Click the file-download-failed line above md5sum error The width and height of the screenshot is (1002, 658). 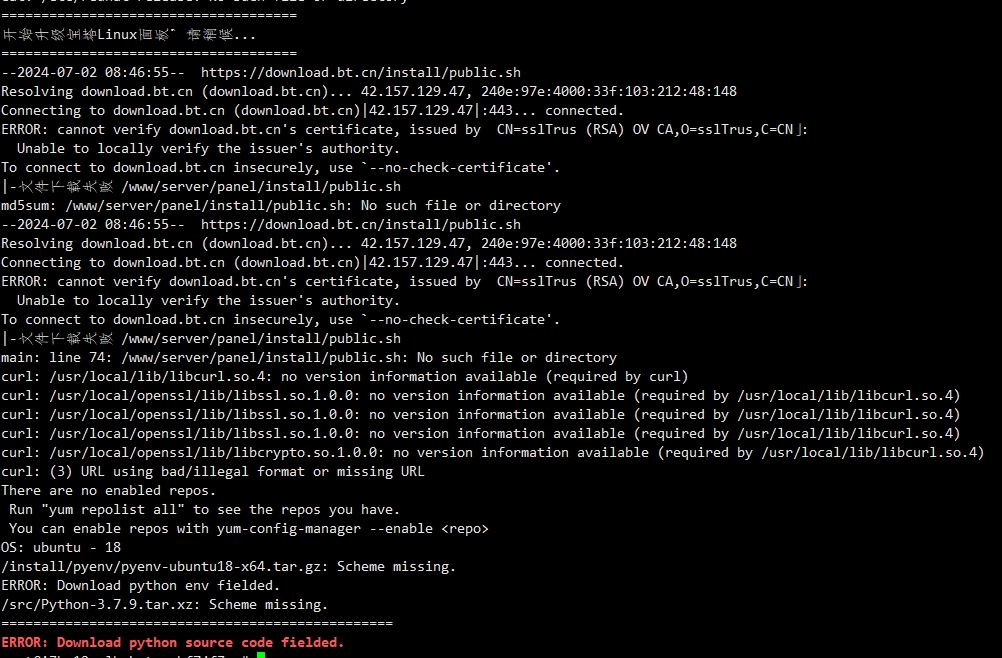[x=201, y=187]
